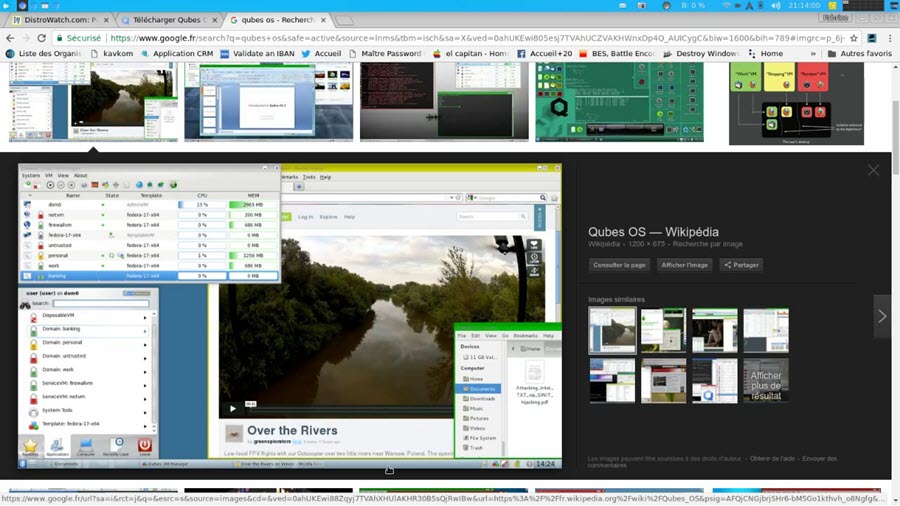The image size is (900, 506).
Task: Open Application CRM bookmark
Action: pos(177,53)
